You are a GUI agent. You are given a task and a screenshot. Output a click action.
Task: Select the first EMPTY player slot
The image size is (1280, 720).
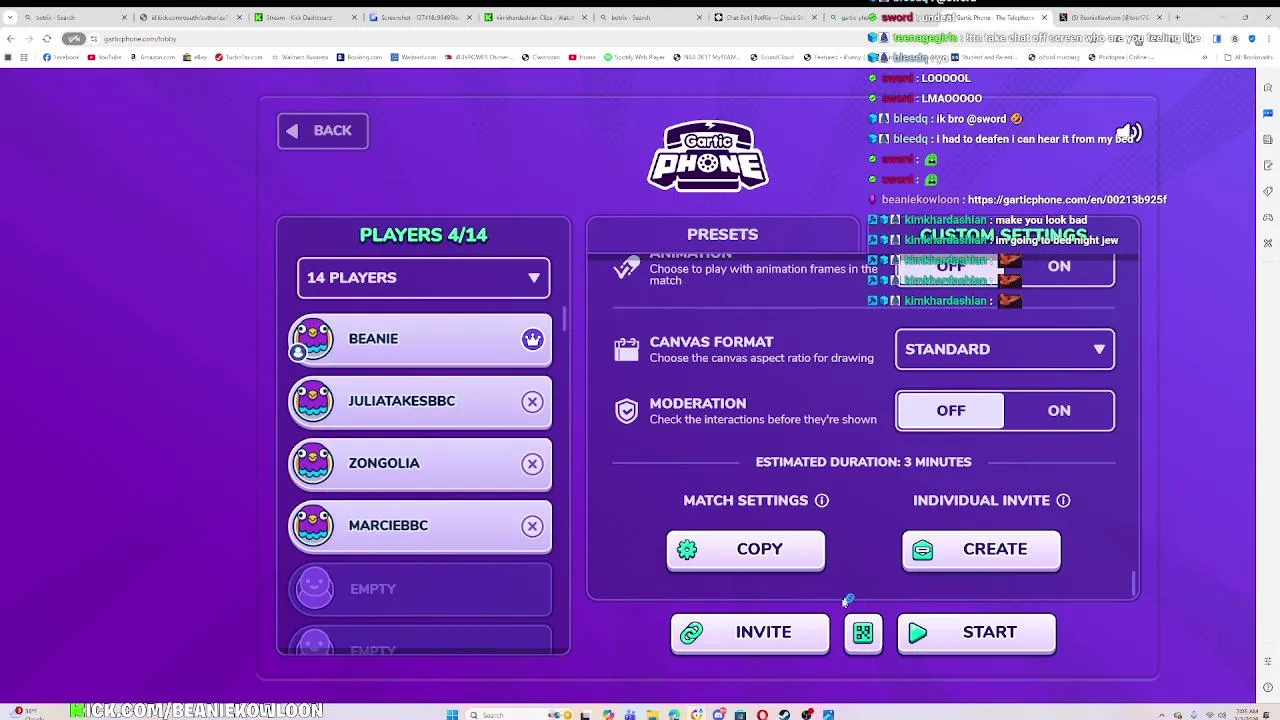point(420,589)
